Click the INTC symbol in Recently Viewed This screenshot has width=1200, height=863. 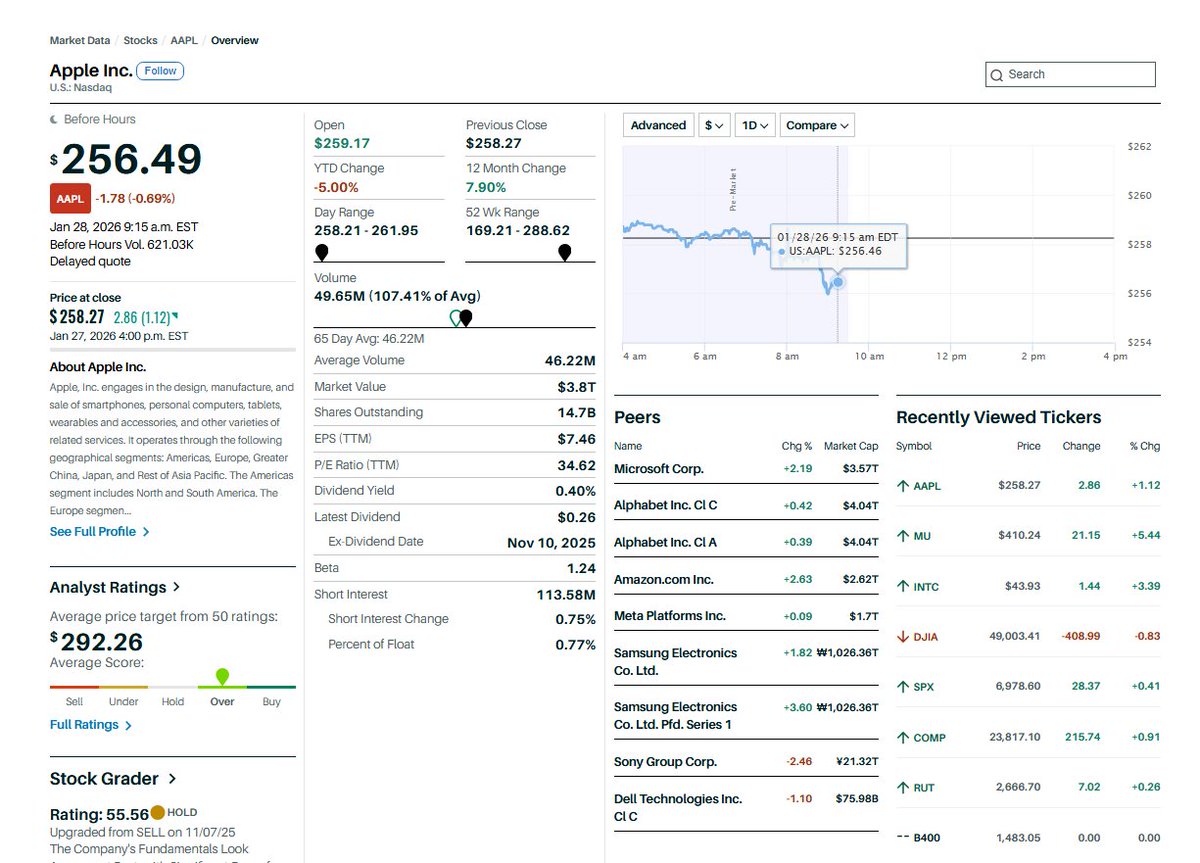(x=926, y=587)
